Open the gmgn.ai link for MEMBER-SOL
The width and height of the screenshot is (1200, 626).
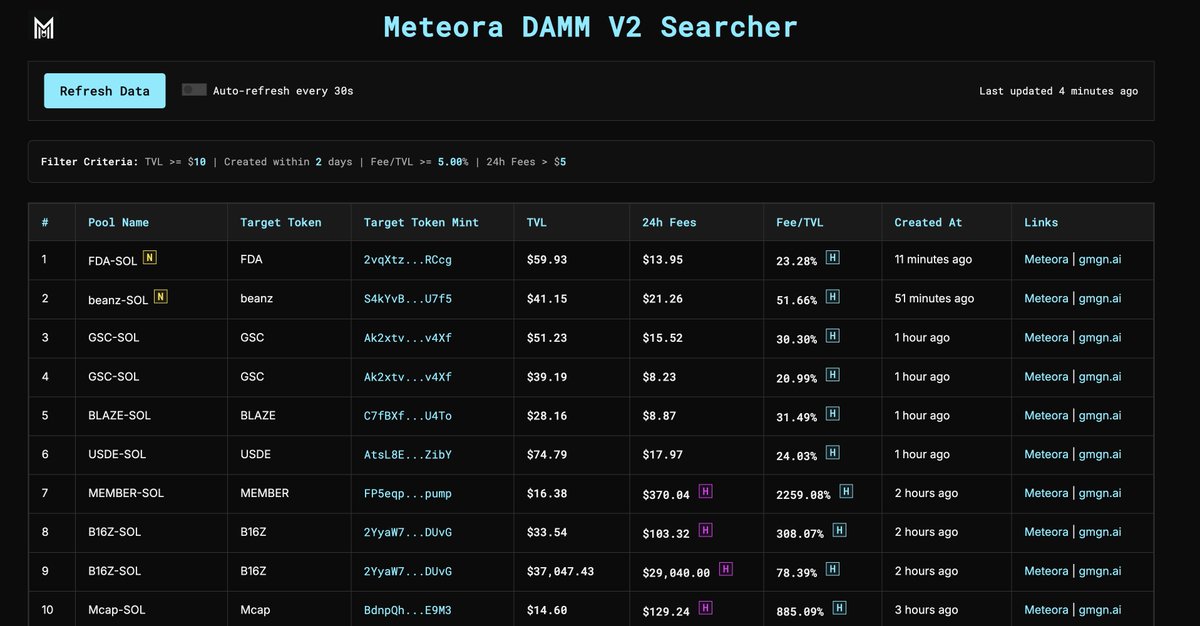pos(1099,493)
